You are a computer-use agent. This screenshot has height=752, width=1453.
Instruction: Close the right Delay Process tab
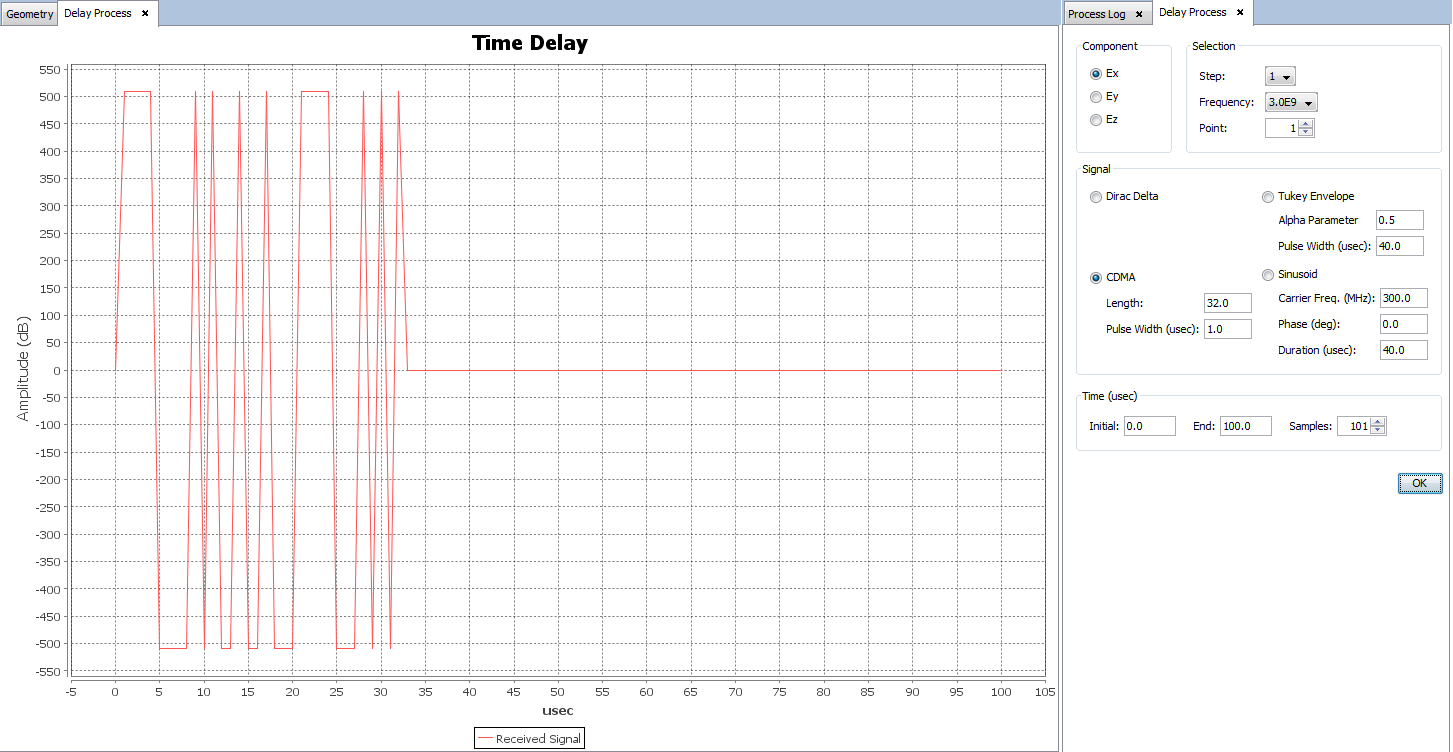tap(1240, 13)
